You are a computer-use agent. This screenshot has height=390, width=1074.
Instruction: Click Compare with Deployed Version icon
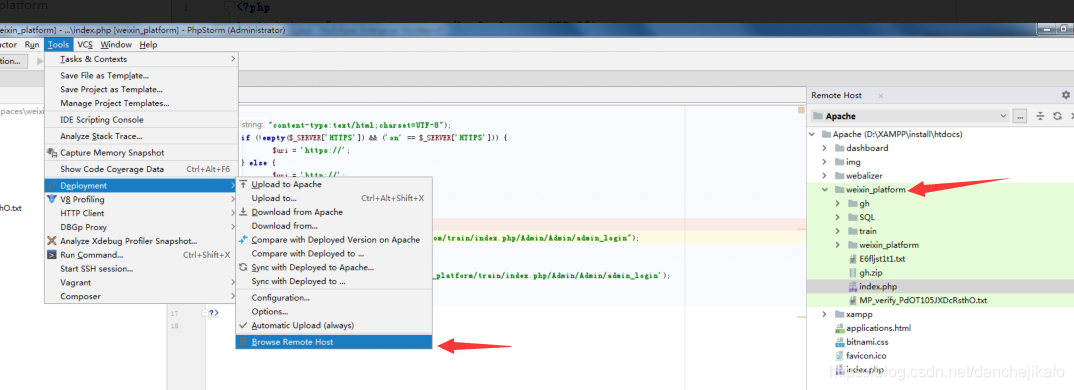(243, 240)
